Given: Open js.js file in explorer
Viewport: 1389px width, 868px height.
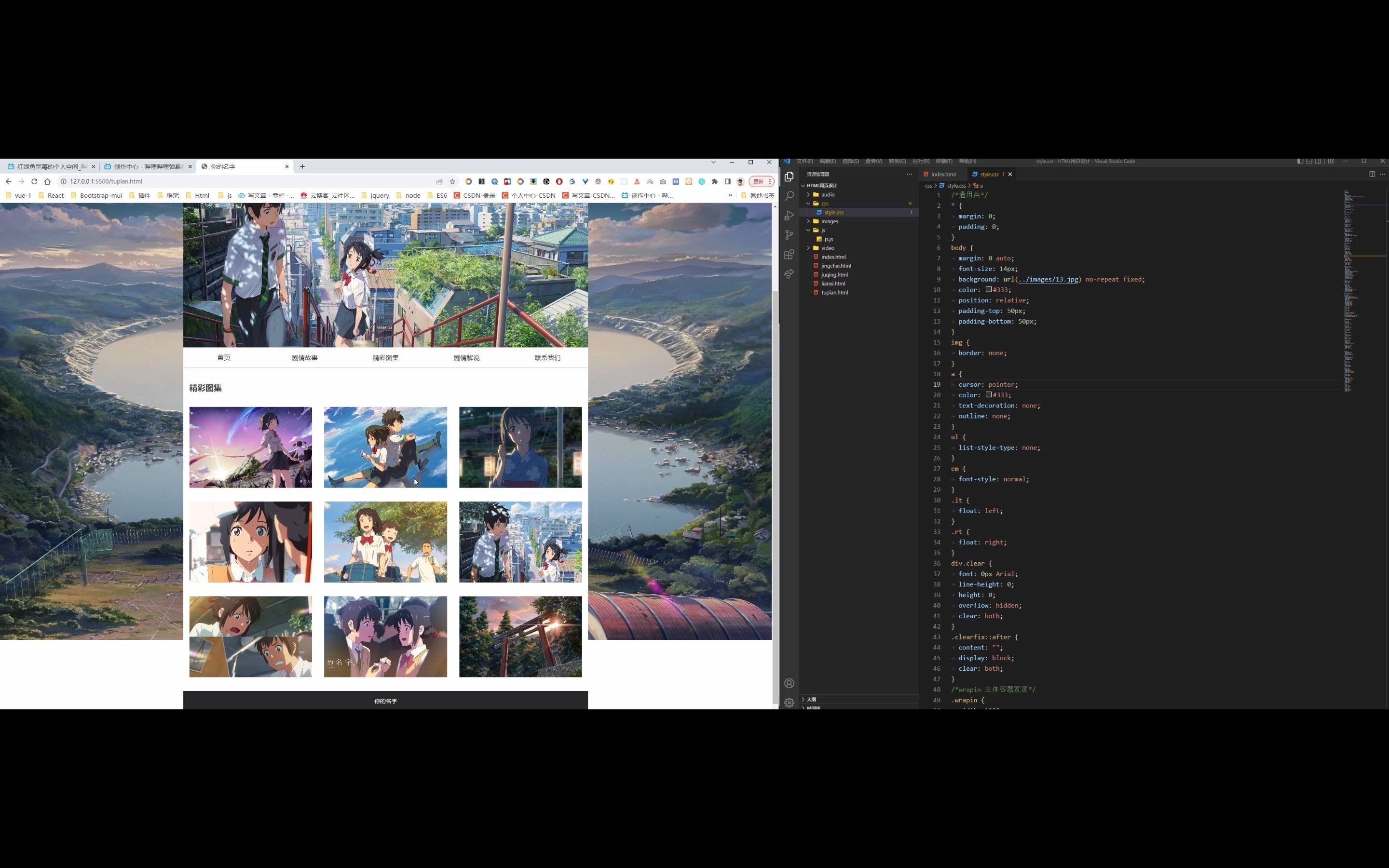Looking at the screenshot, I should pyautogui.click(x=858, y=239).
